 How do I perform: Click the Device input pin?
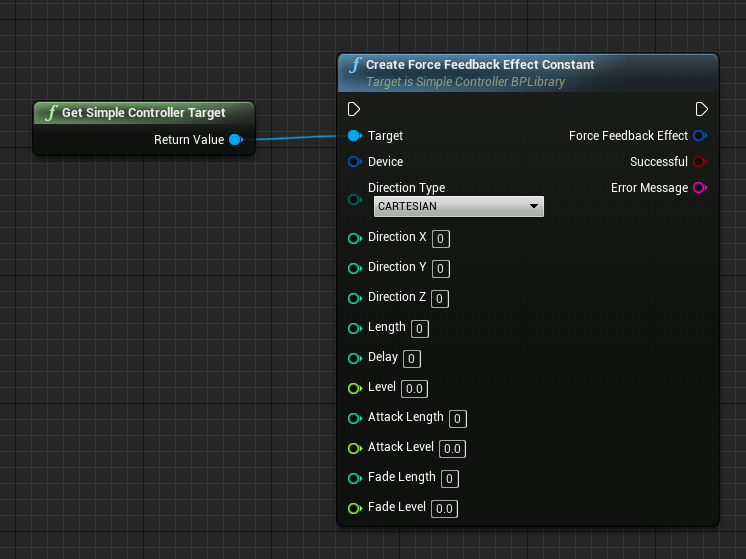click(354, 162)
